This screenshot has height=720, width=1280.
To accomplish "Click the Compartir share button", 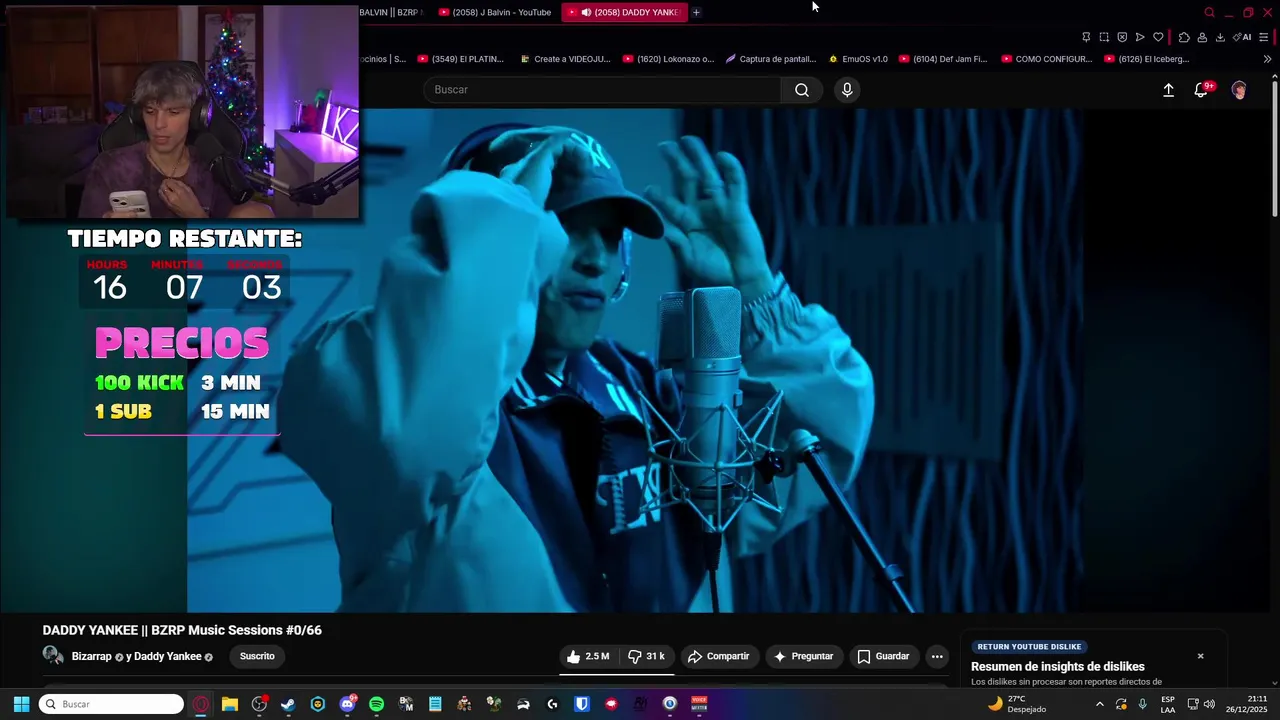I will (x=718, y=656).
